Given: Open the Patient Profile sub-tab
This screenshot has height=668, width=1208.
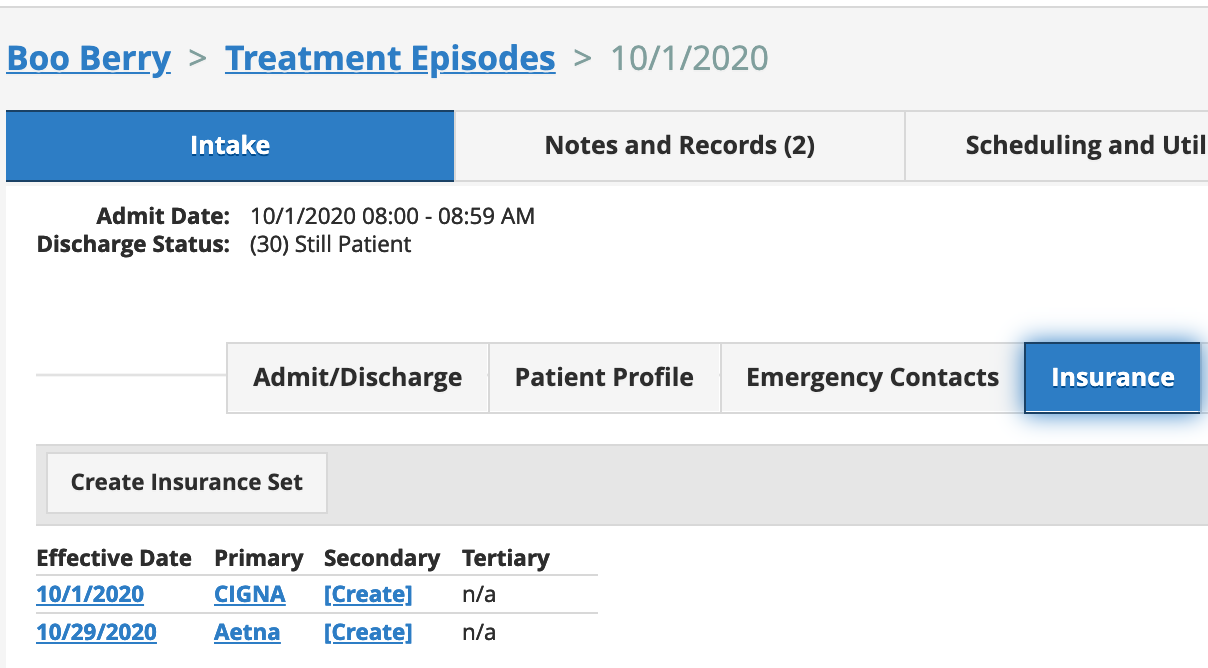Looking at the screenshot, I should (x=603, y=377).
